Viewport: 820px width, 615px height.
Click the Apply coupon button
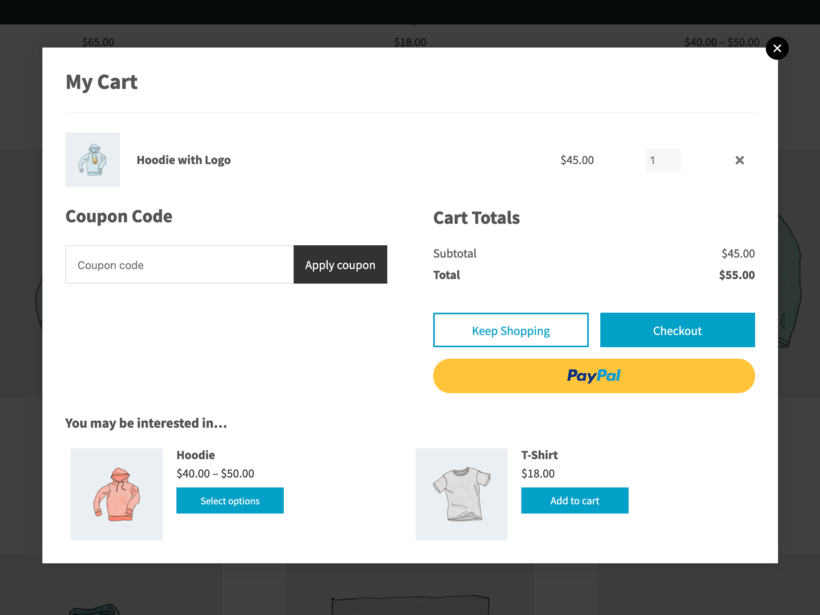pos(340,264)
